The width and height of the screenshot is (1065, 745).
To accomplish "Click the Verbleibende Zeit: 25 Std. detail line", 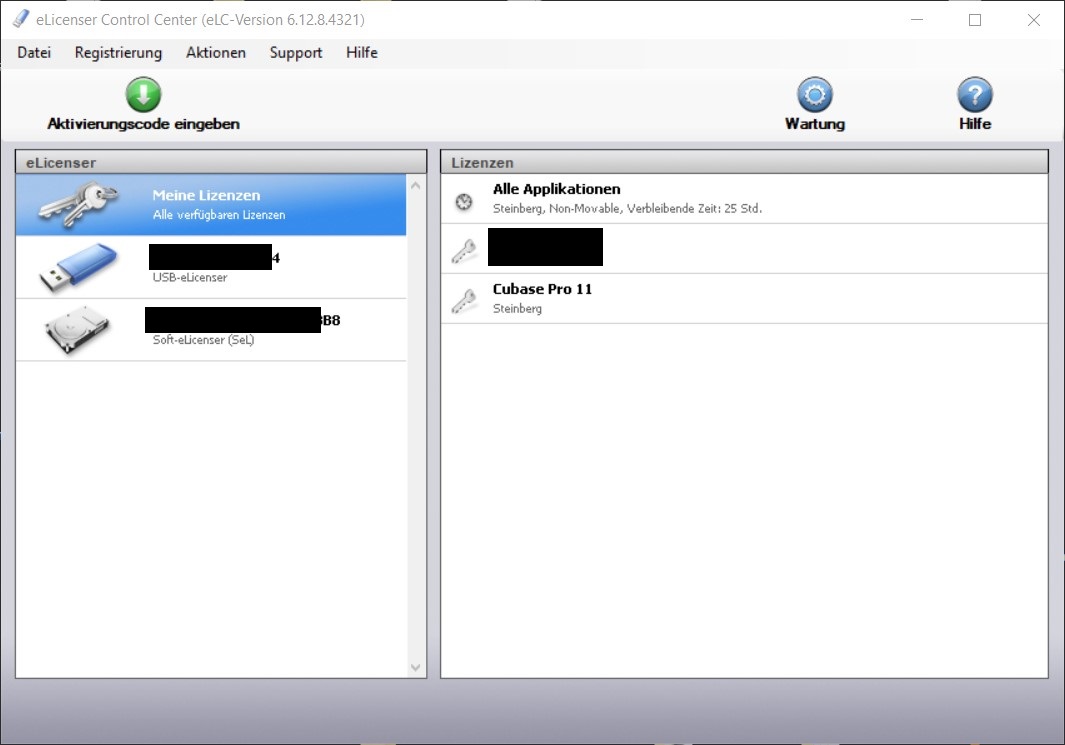I will click(628, 208).
